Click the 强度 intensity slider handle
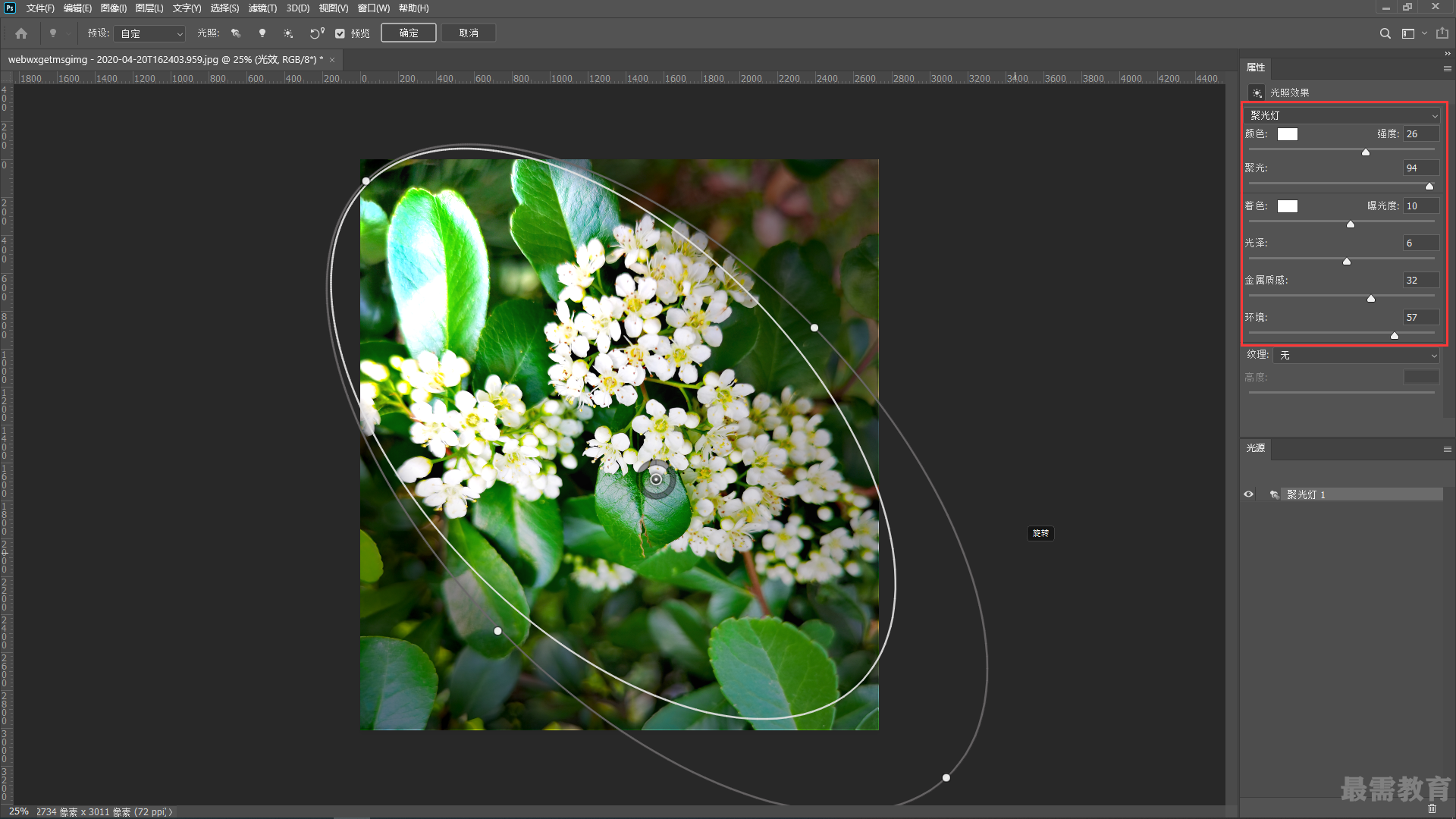1456x819 pixels. tap(1366, 152)
